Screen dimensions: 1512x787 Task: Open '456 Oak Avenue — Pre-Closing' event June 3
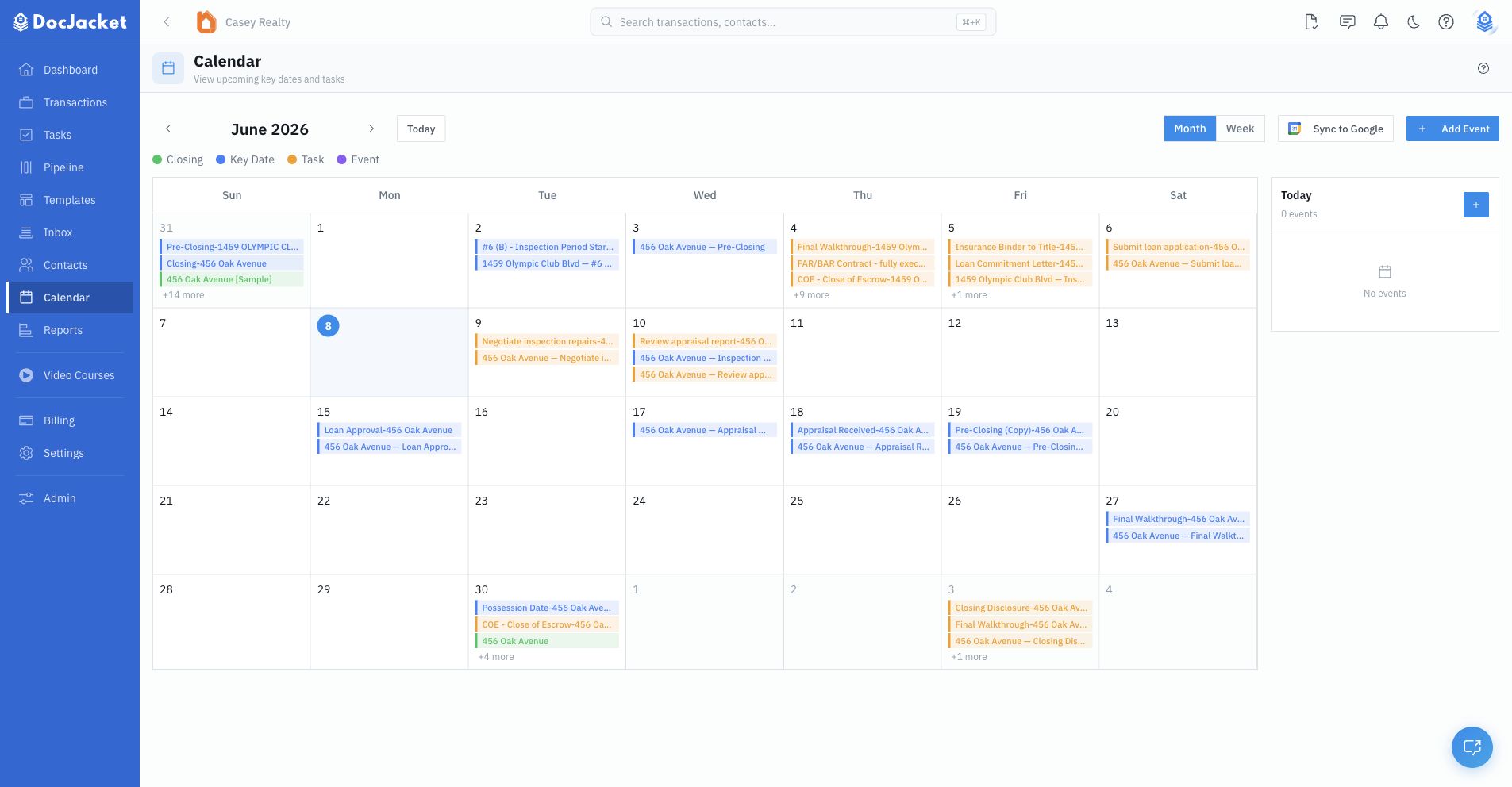705,247
